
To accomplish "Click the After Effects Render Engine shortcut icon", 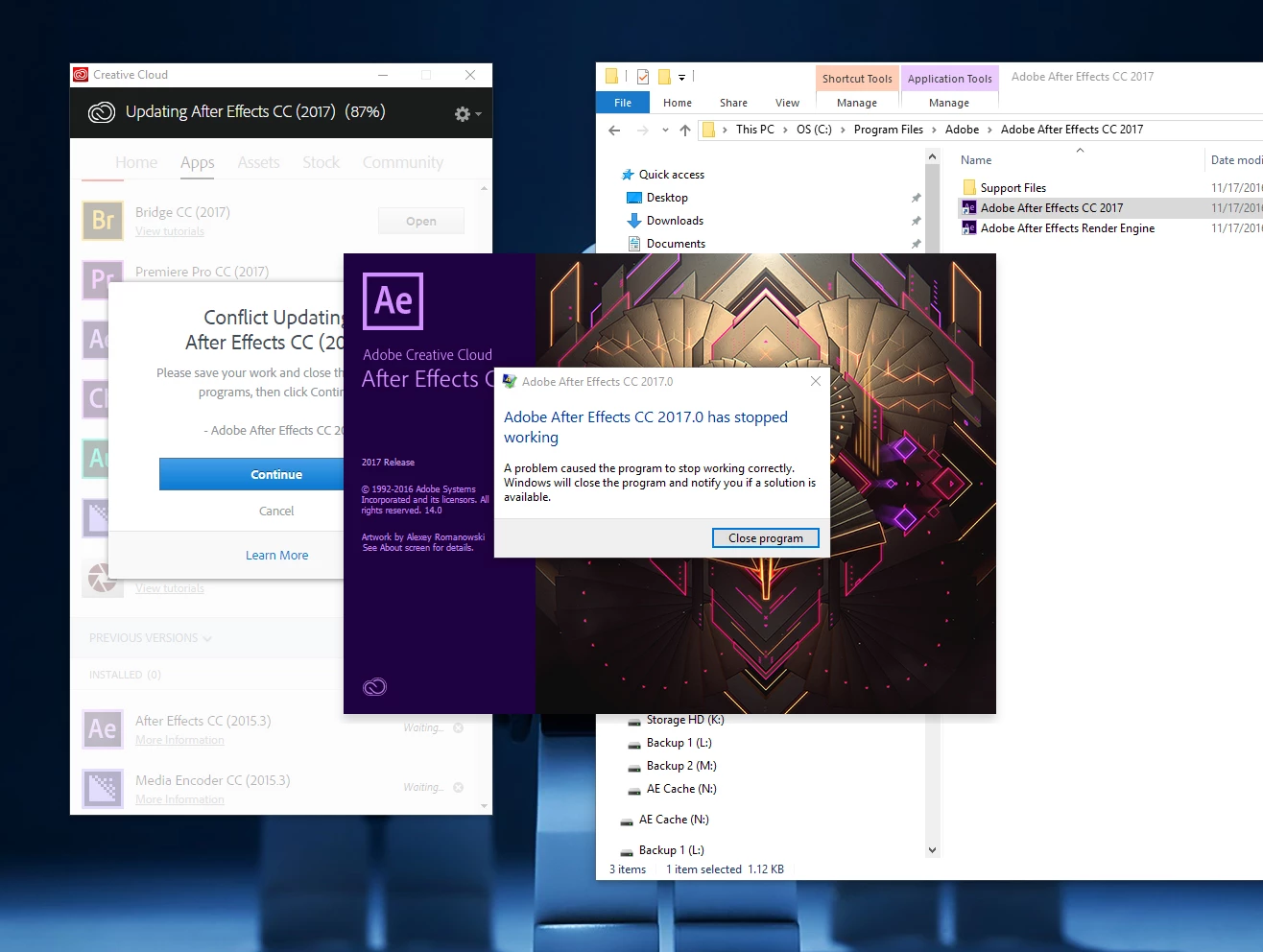I will (969, 228).
